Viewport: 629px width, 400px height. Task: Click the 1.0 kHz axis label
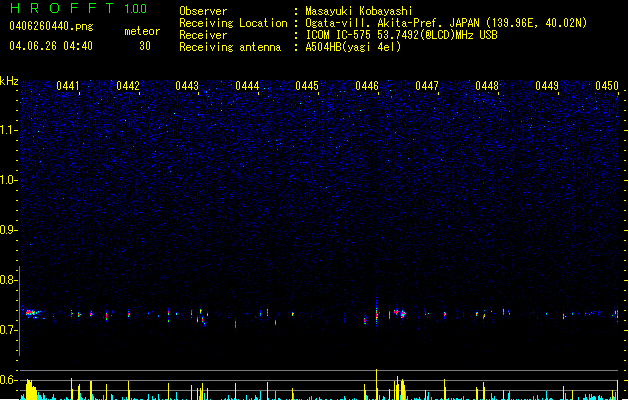click(x=9, y=180)
